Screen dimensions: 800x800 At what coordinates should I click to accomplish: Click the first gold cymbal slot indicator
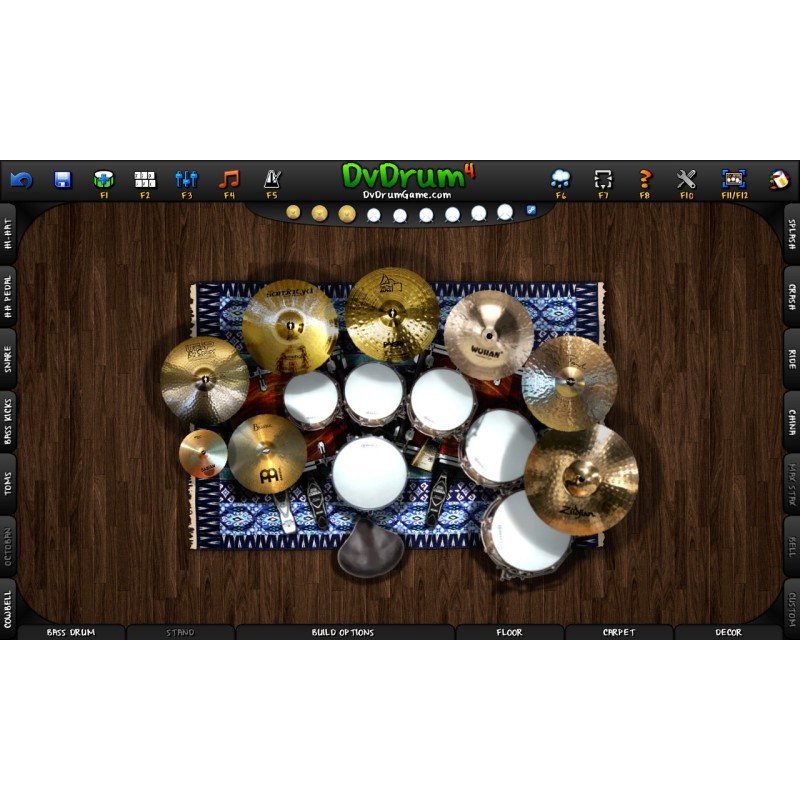pos(293,213)
